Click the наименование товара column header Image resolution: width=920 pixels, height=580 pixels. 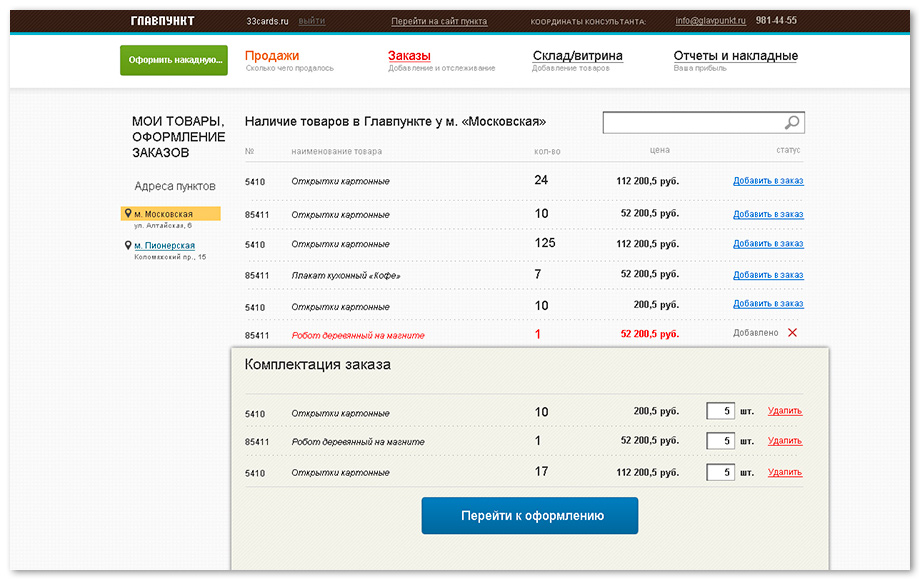tap(337, 151)
